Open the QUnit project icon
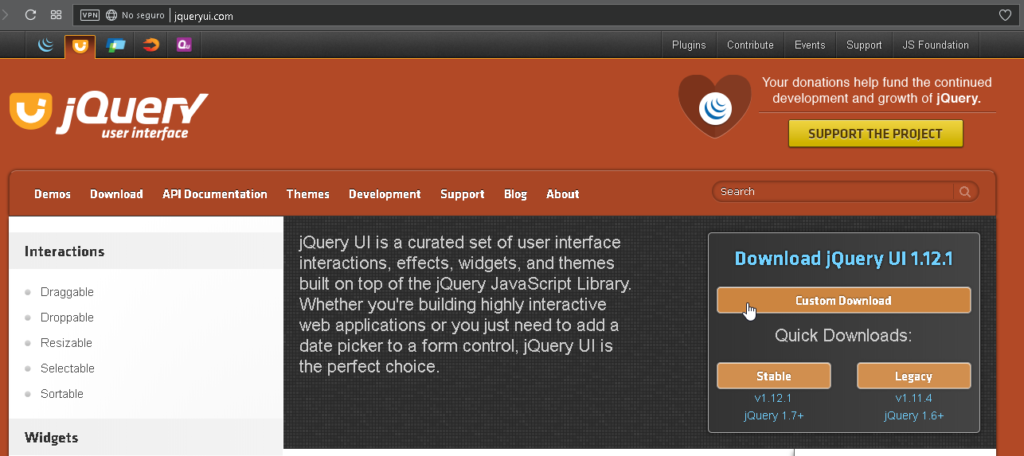Viewport: 1024px width, 456px height. pyautogui.click(x=184, y=45)
